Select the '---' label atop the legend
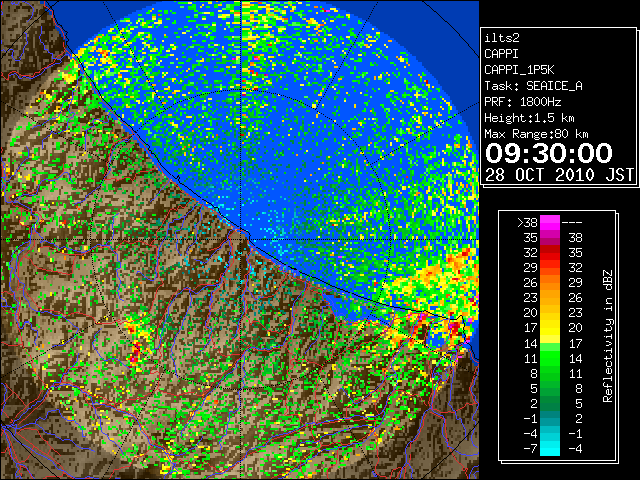 [x=572, y=223]
